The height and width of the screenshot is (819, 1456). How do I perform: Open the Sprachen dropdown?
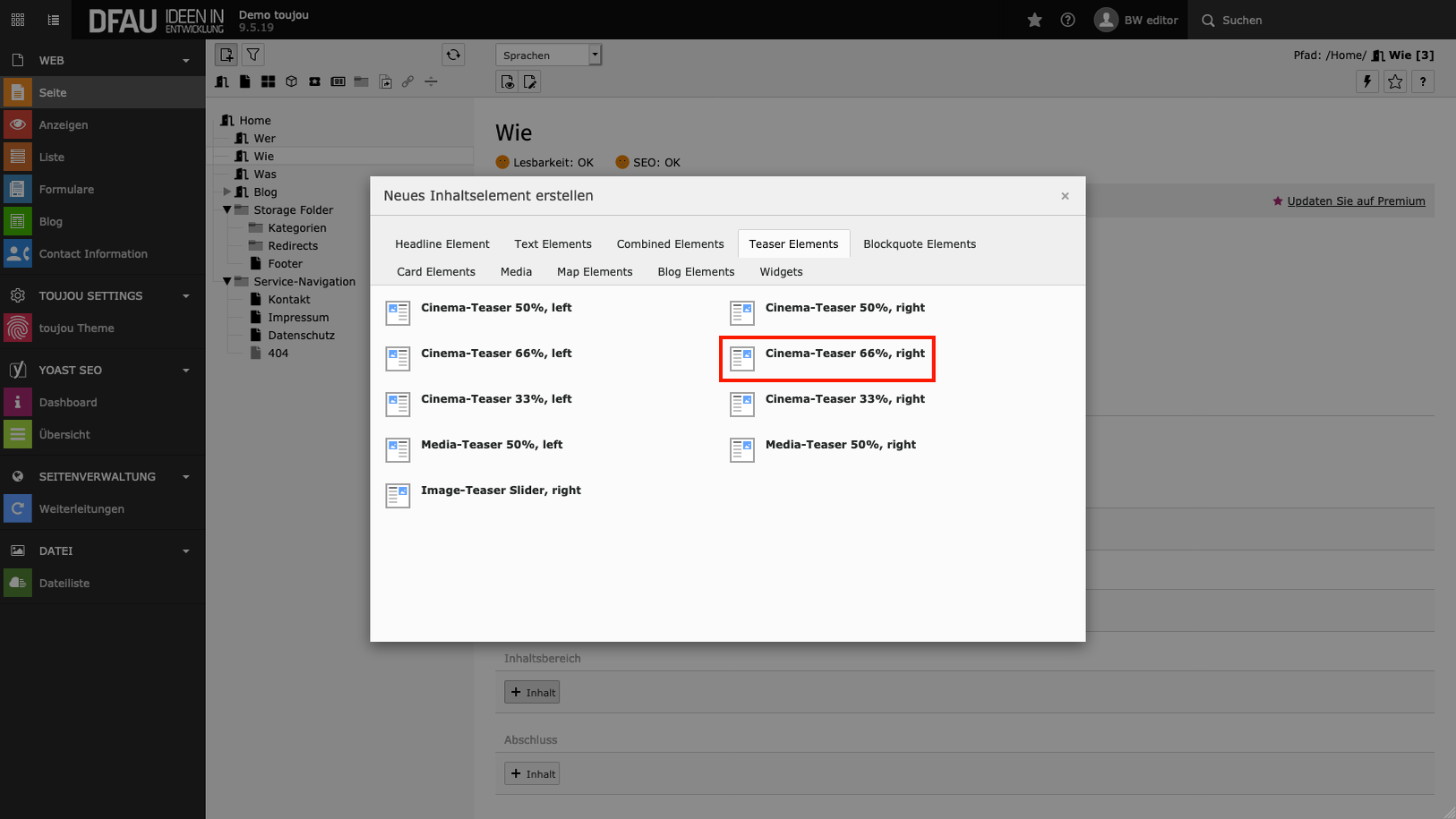pyautogui.click(x=548, y=55)
